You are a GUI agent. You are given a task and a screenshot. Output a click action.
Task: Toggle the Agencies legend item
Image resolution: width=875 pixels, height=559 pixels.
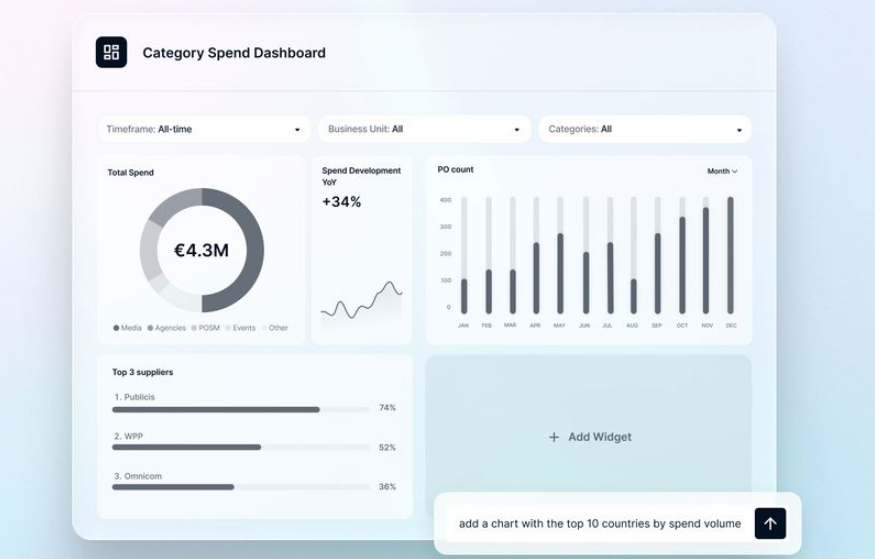pos(167,328)
